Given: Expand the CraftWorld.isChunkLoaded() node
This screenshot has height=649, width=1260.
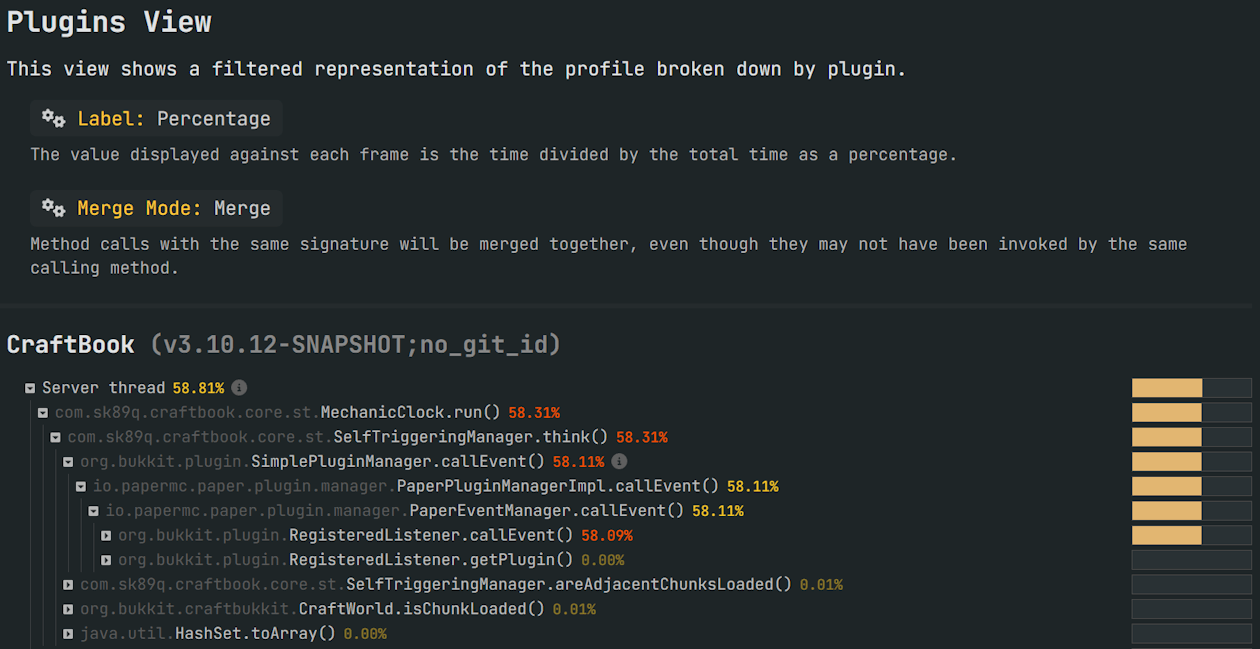Looking at the screenshot, I should [x=68, y=608].
